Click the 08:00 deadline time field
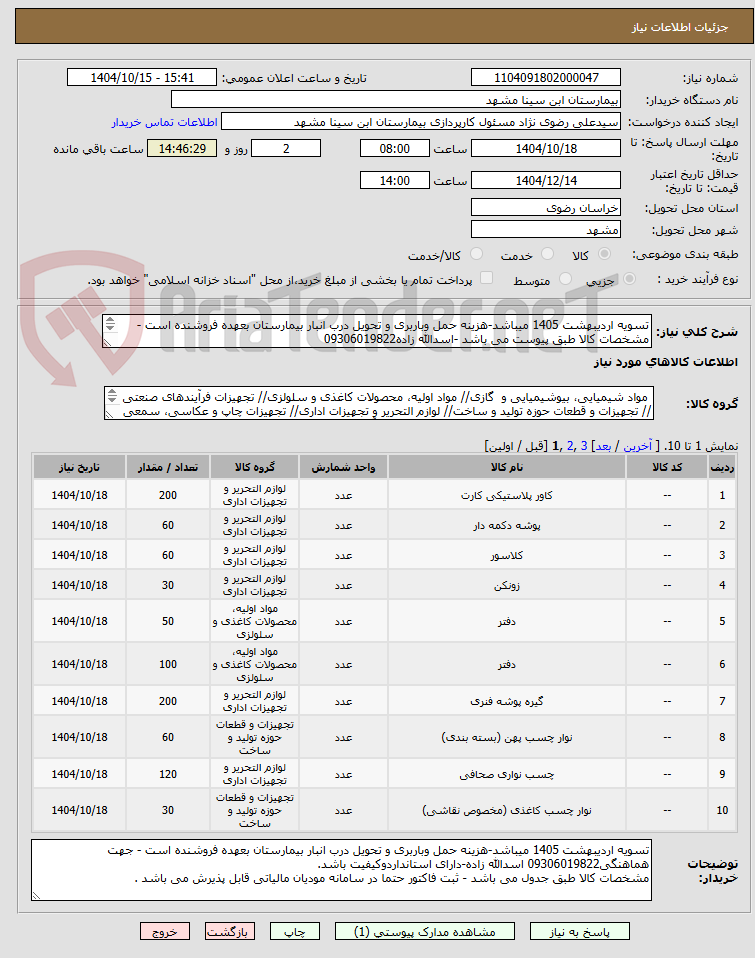This screenshot has width=755, height=958. (x=395, y=148)
